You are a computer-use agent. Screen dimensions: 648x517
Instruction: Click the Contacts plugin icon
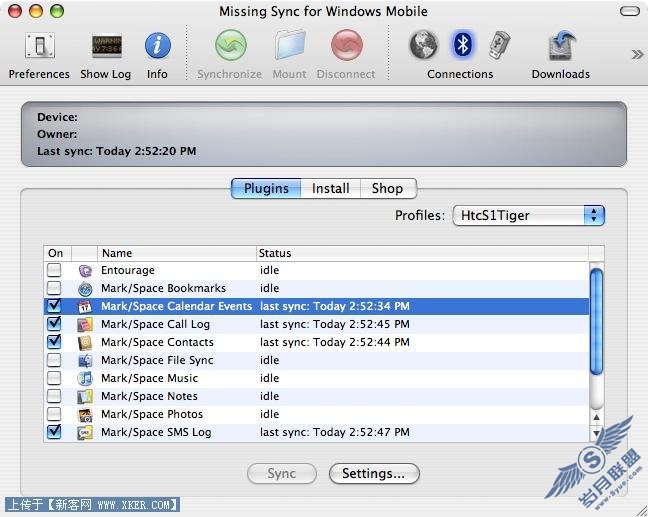85,343
